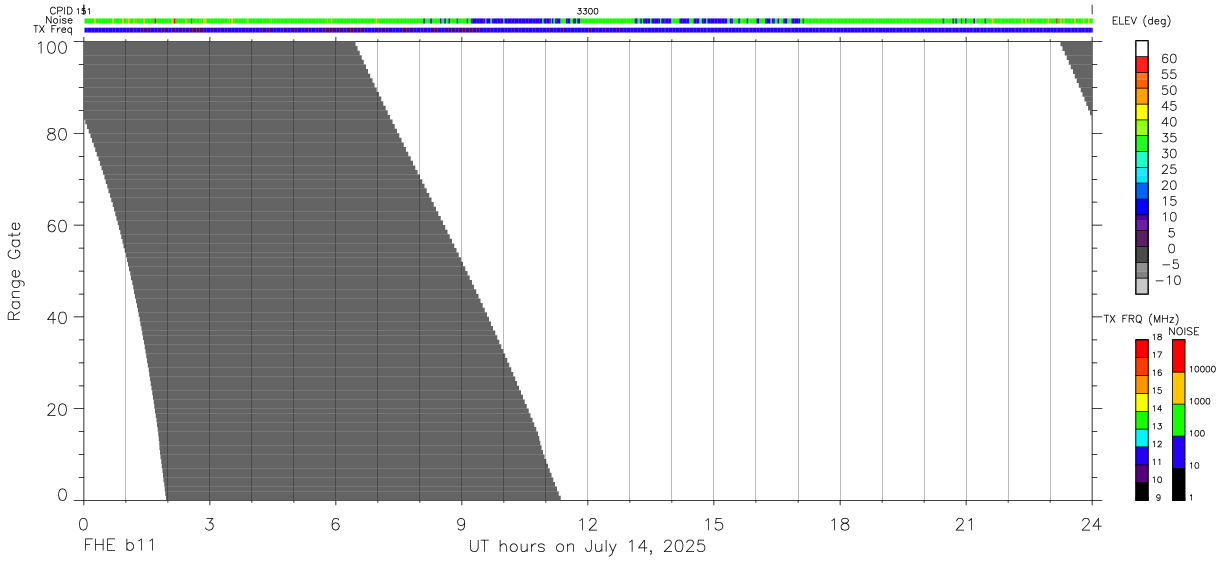Click the red segment of ELEV colorbar
Screen dimensions: 1228x567
(1142, 64)
